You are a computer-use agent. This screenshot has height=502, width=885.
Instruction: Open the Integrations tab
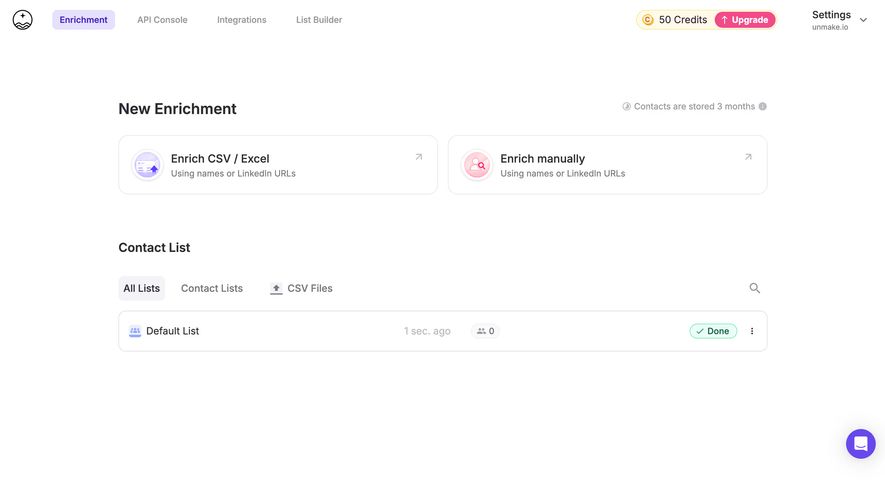pyautogui.click(x=242, y=20)
